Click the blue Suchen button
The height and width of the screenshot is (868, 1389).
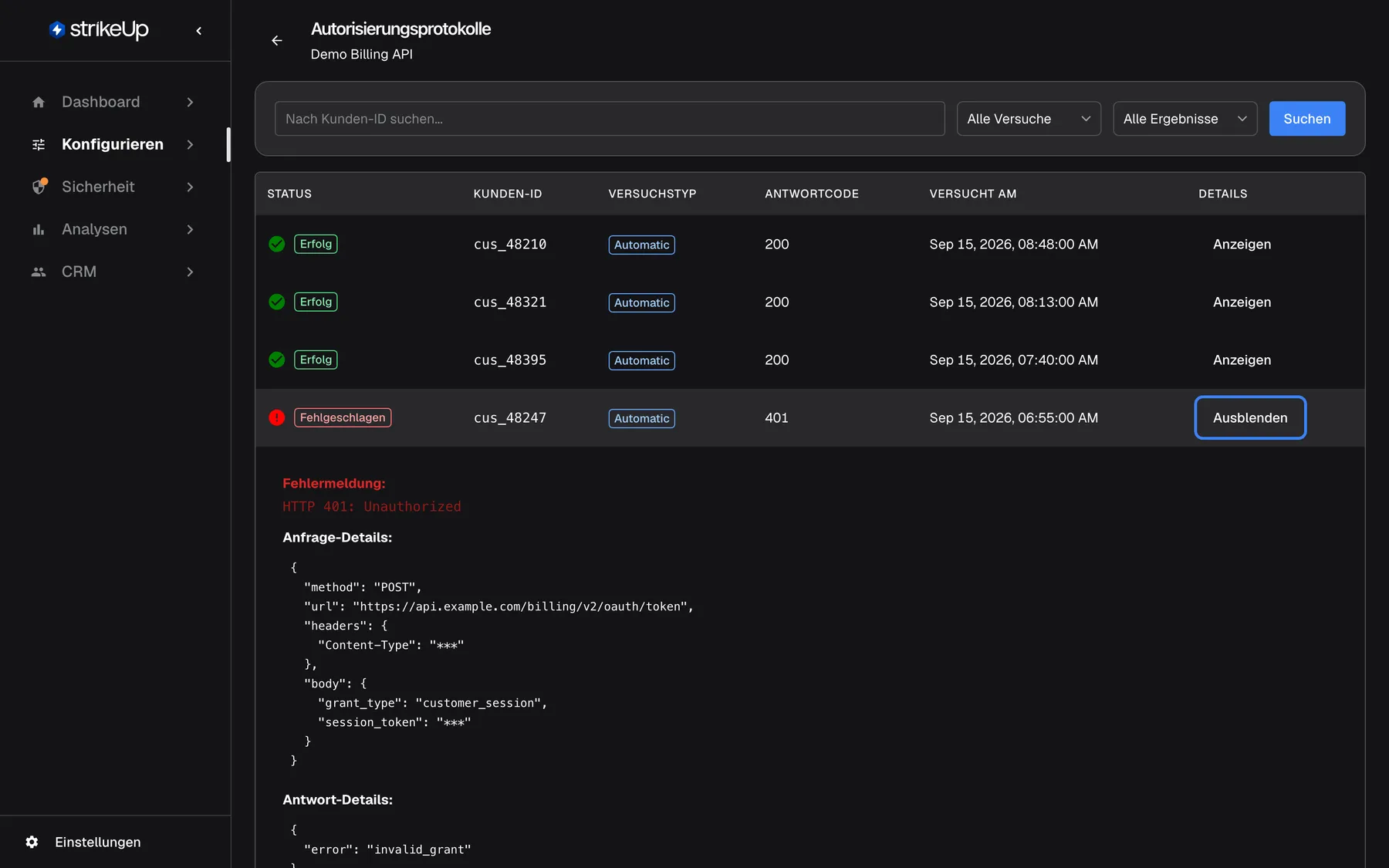pos(1307,119)
